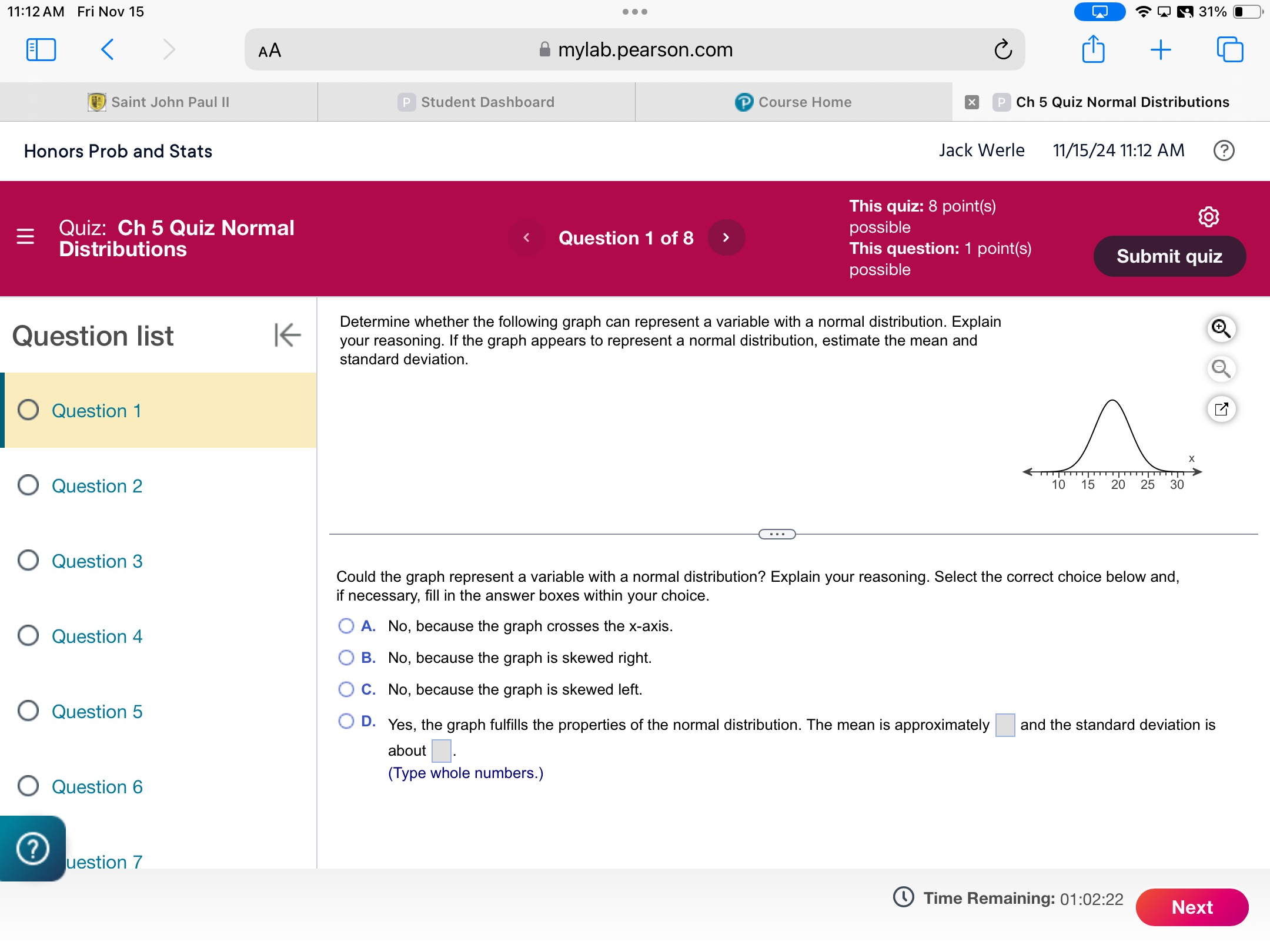Select answer choice D radio button
This screenshot has height=952, width=1270.
(x=346, y=721)
